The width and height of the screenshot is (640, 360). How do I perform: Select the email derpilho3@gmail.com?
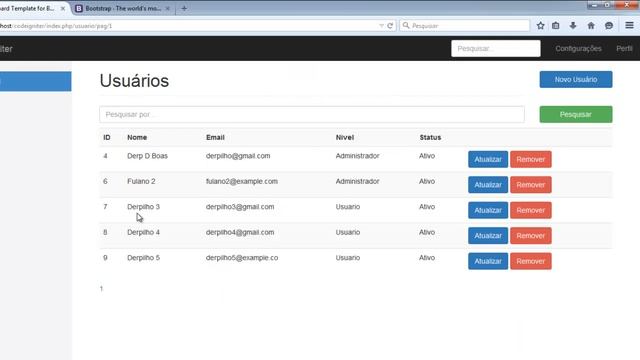(240, 207)
